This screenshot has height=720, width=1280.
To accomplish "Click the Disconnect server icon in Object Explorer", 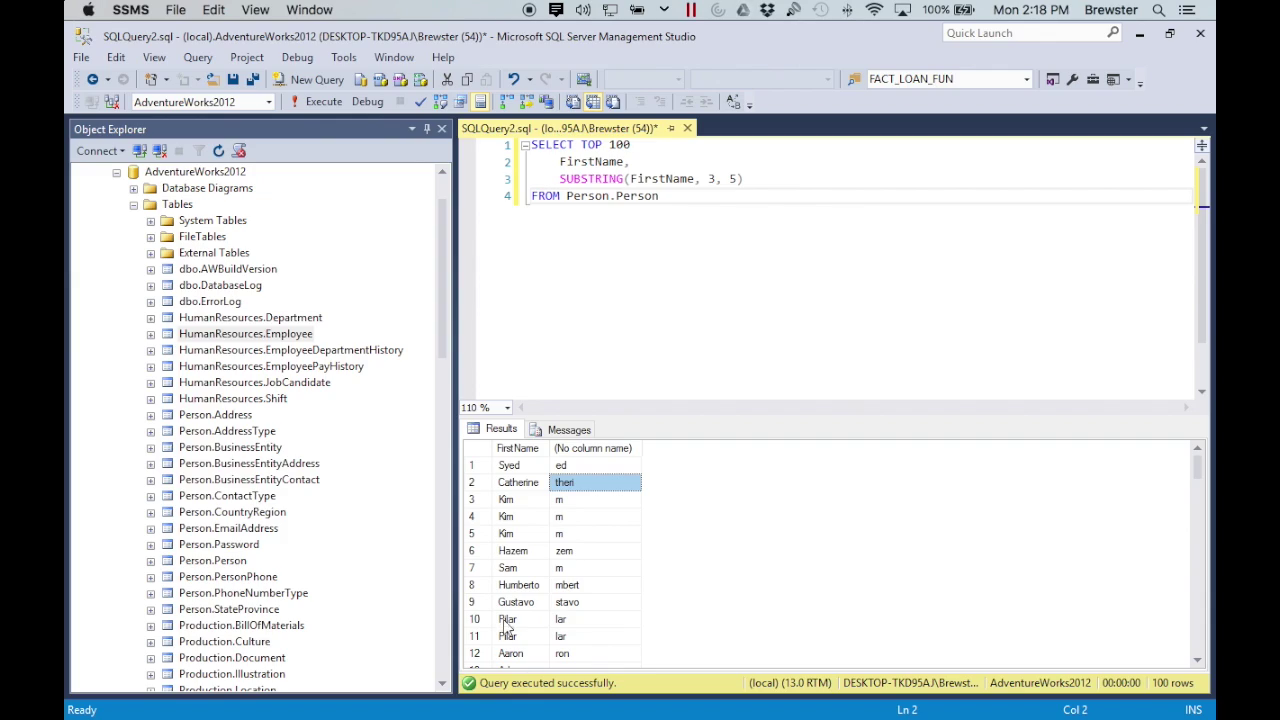I will [158, 151].
